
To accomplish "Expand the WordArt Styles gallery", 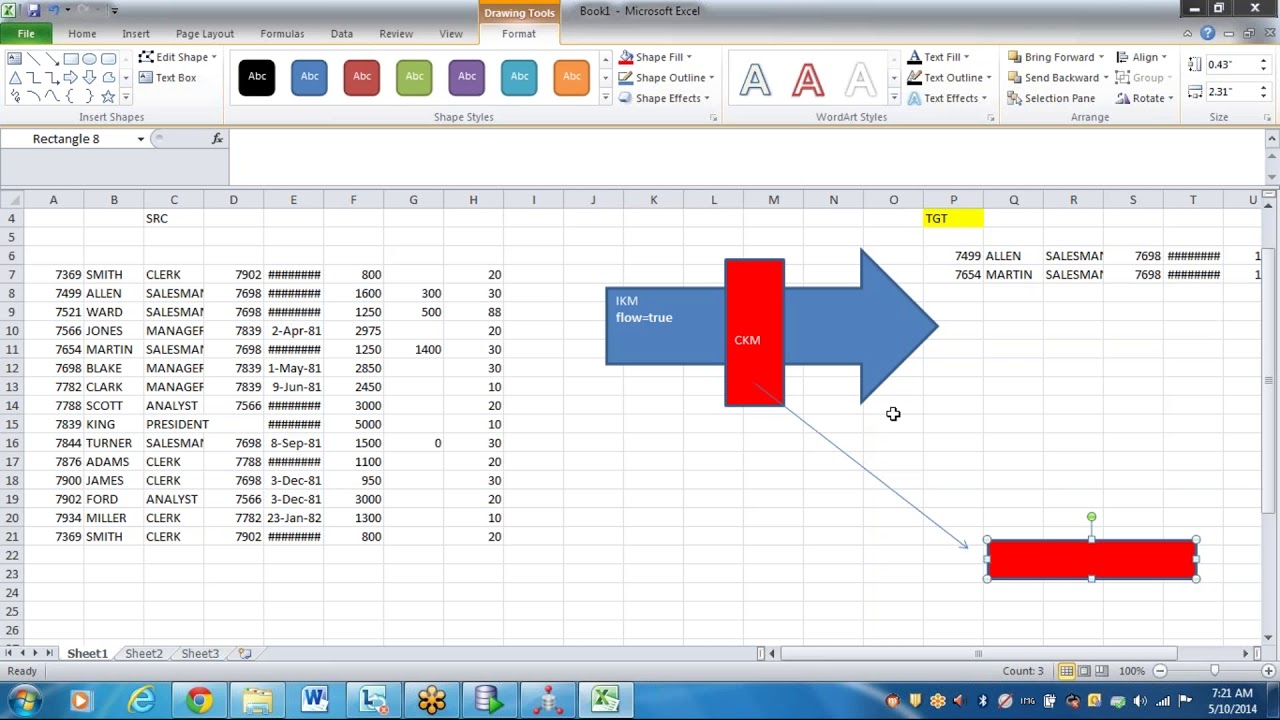I will [894, 97].
